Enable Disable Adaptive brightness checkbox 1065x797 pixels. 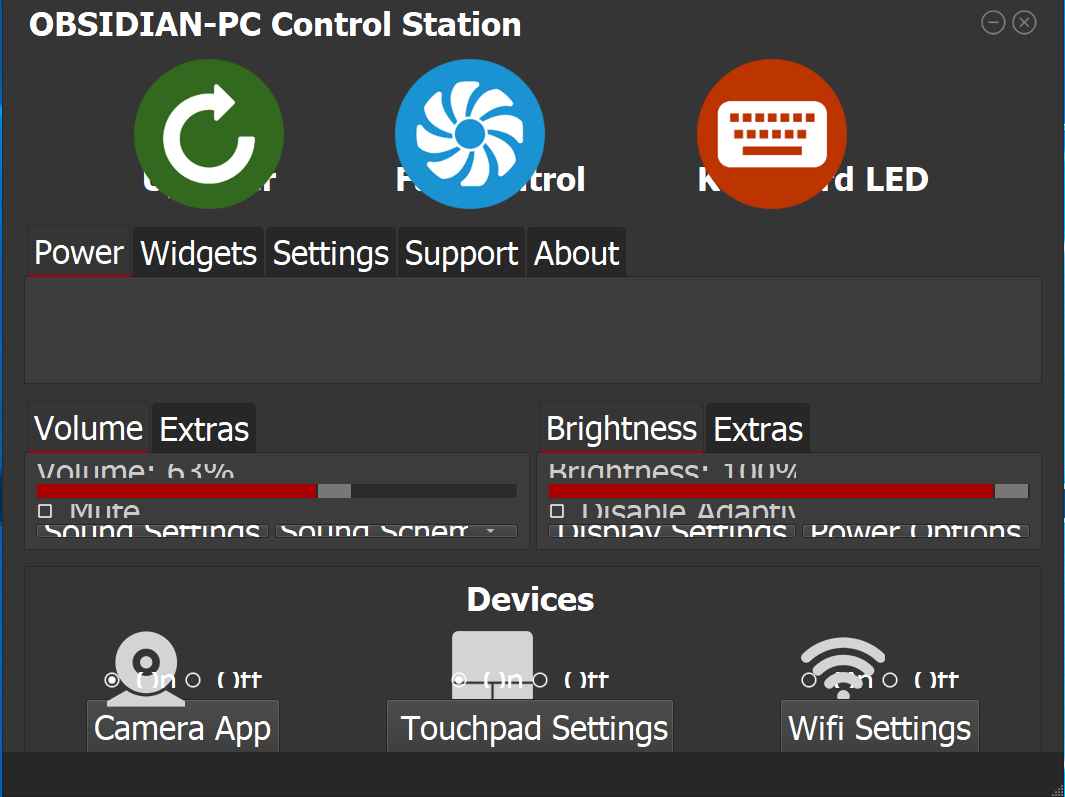pyautogui.click(x=557, y=510)
